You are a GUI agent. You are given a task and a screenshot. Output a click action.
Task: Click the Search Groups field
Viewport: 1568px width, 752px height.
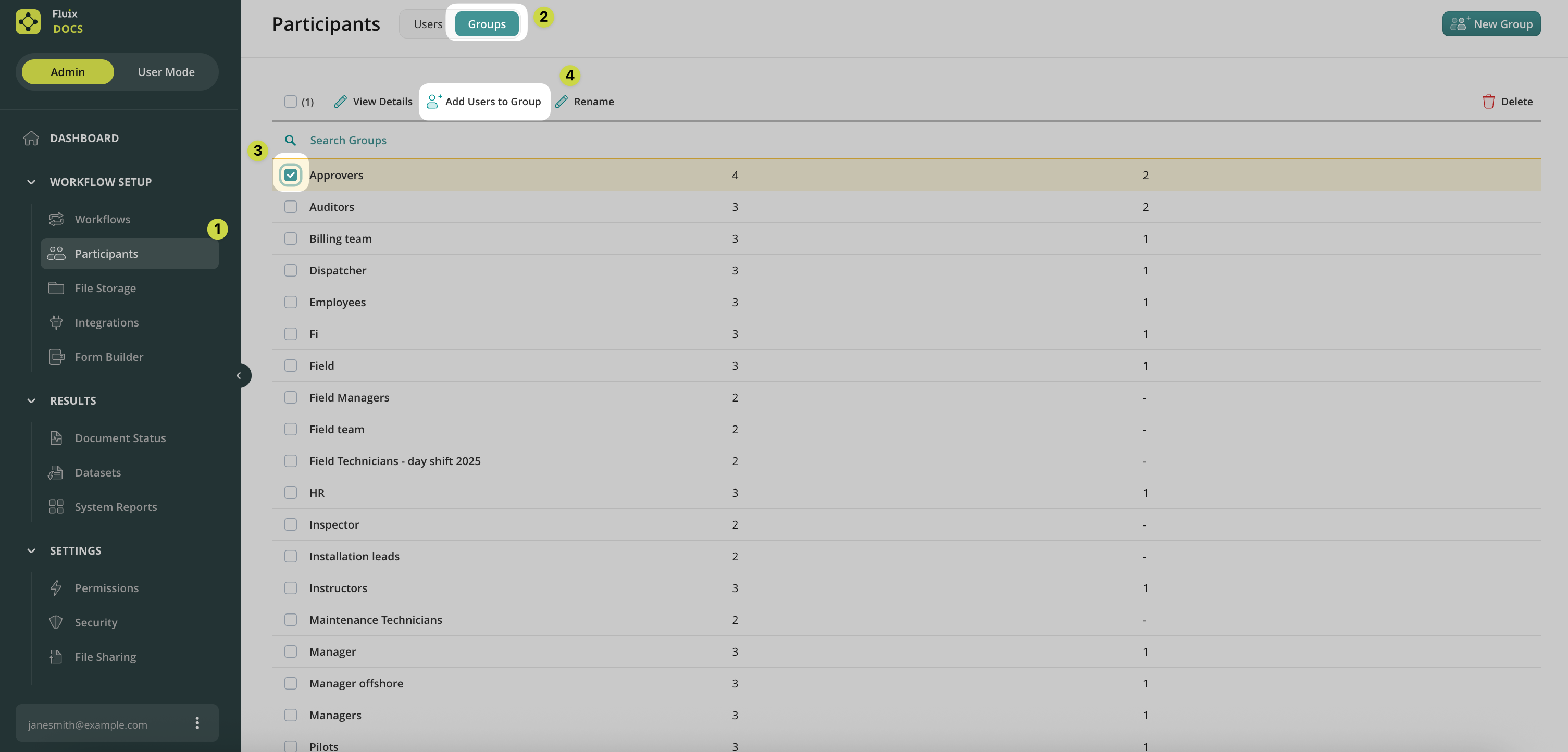point(348,141)
